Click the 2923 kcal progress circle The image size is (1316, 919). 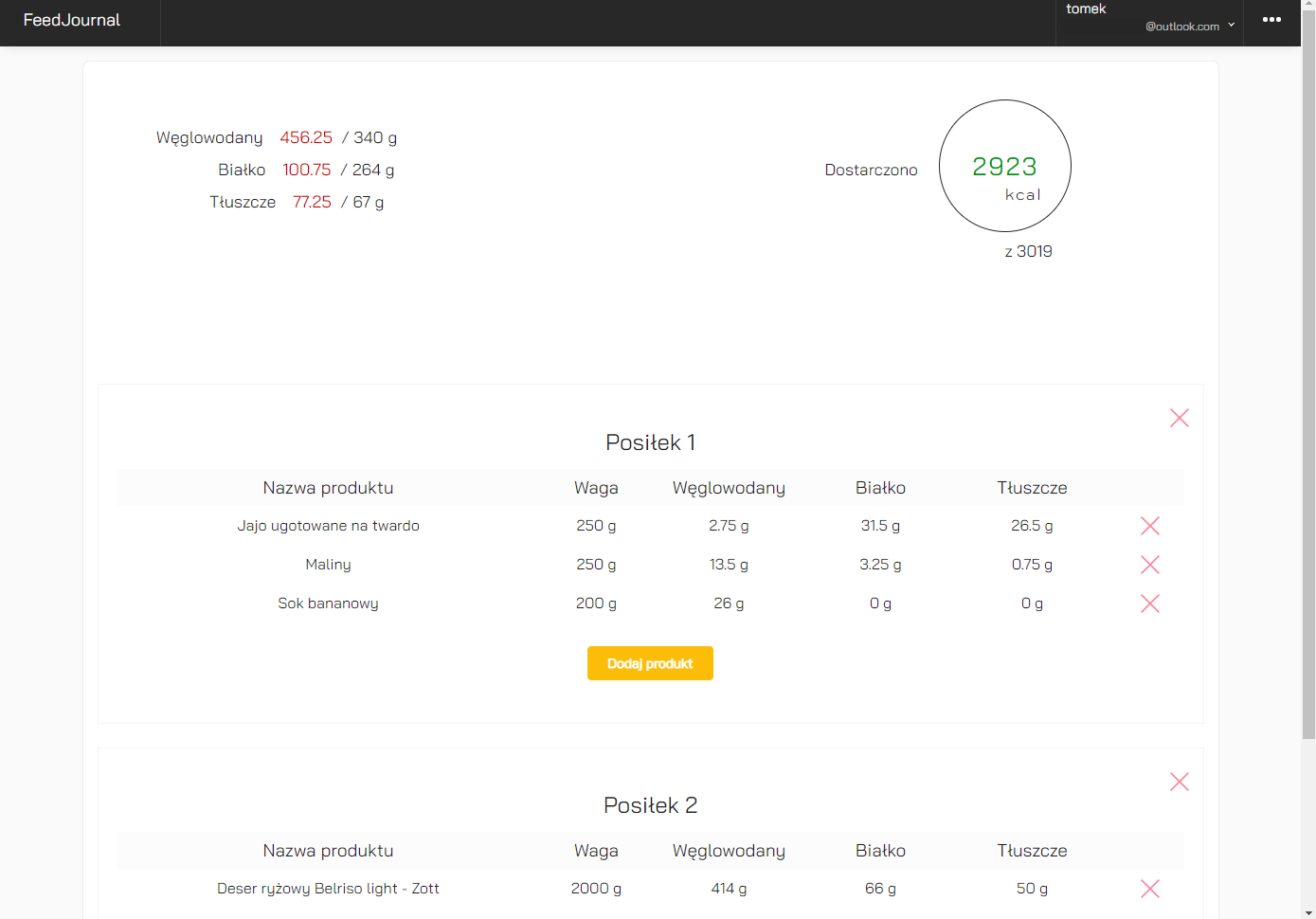(1004, 166)
